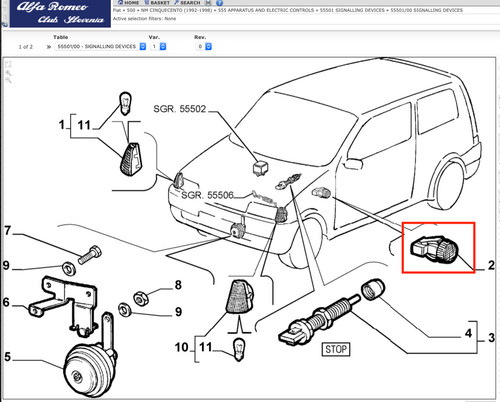Go to the HOME page
The width and height of the screenshot is (500, 402).
[128, 3]
